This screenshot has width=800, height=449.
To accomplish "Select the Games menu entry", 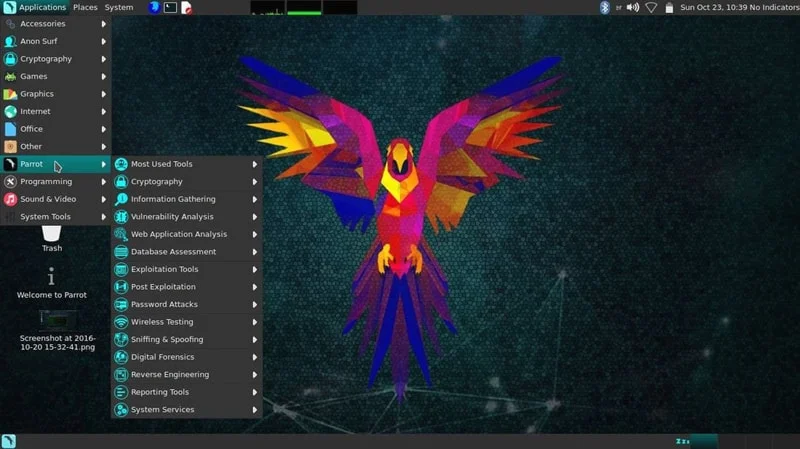I will [56, 77].
